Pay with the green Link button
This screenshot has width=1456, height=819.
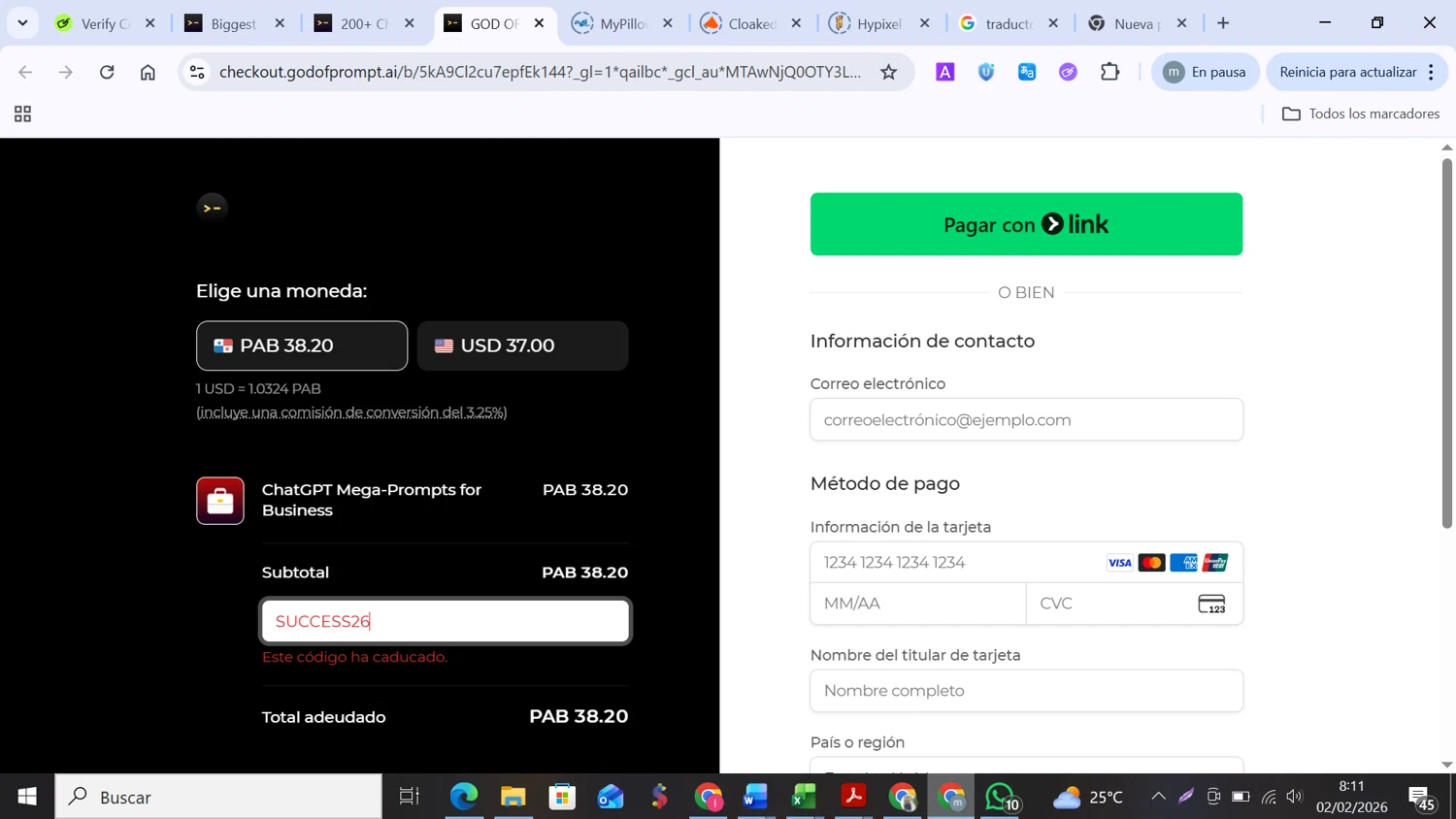click(x=1026, y=224)
